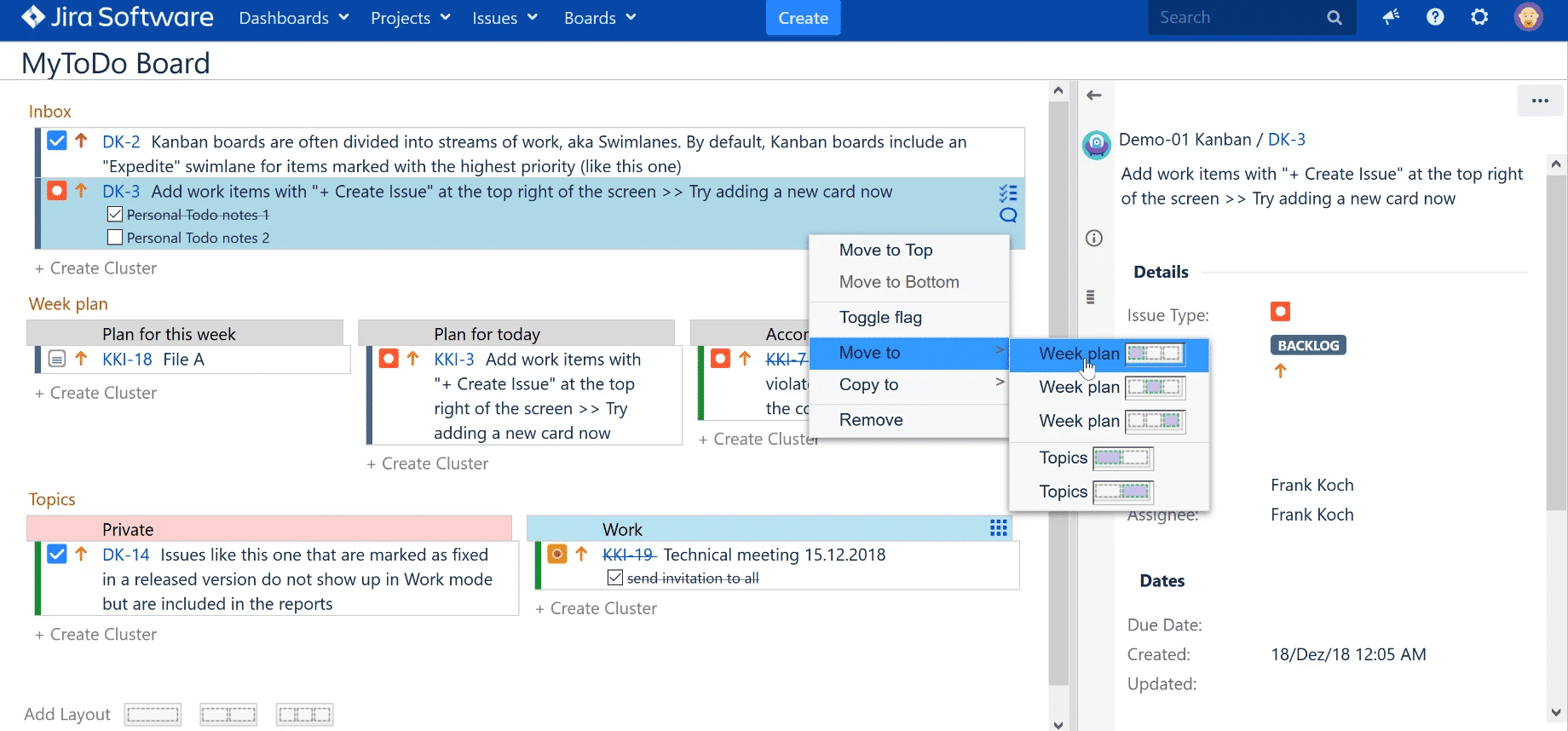
Task: Click Create Cluster under Inbox
Action: pos(95,268)
